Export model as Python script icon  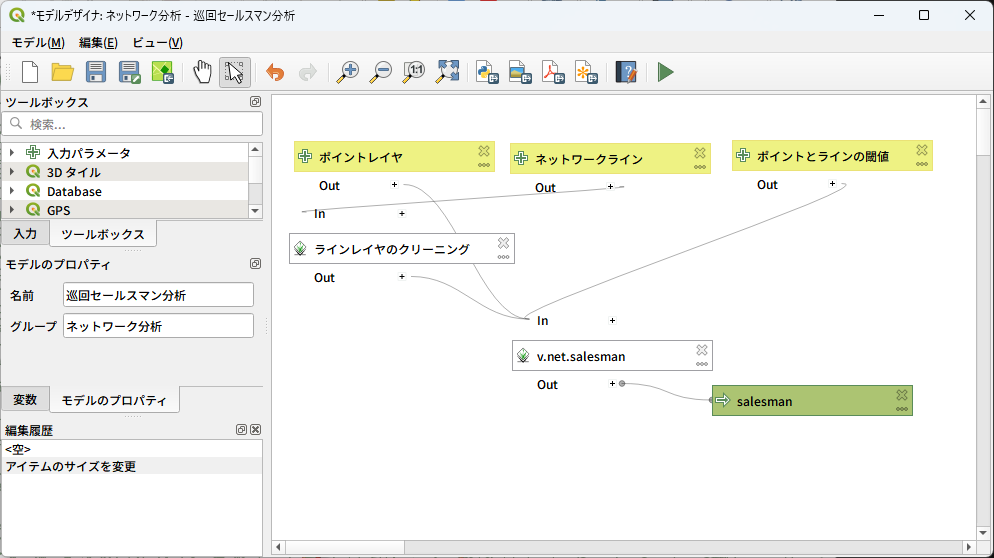(487, 72)
